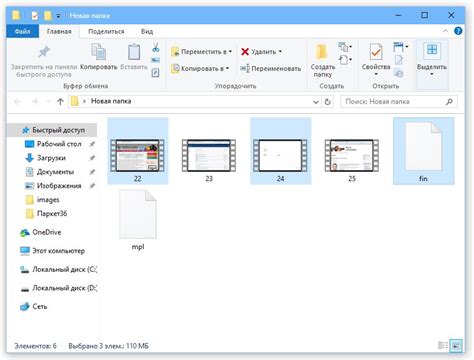Click the Копировать copy icon
The width and height of the screenshot is (474, 360).
click(98, 52)
